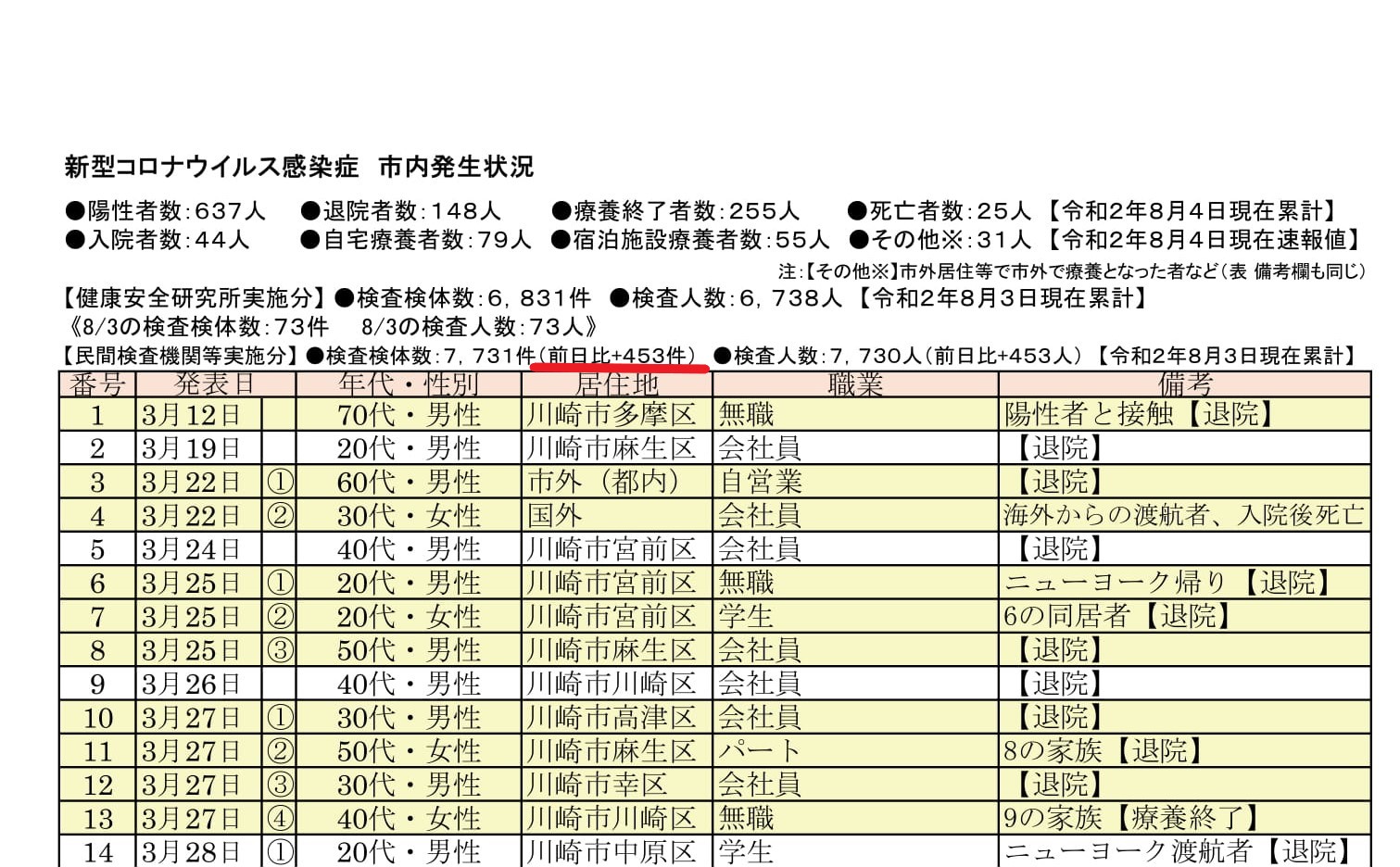This screenshot has height=867, width=1400.
Task: Select the text 退院者数:148人
Action: click(x=411, y=211)
